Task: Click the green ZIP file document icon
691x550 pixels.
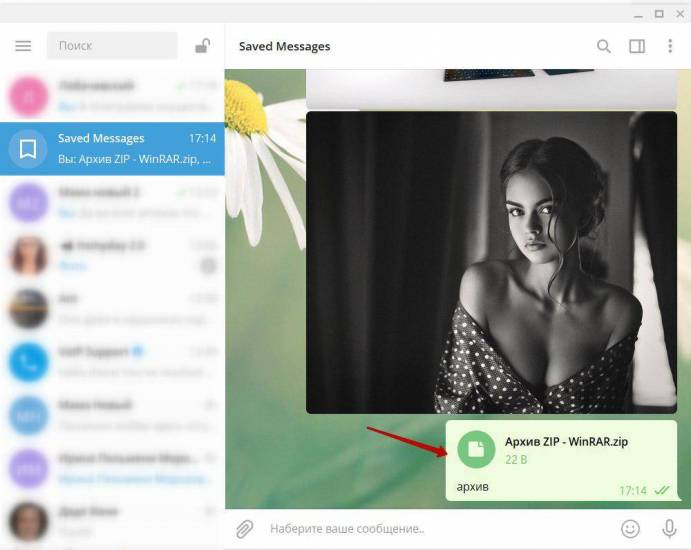Action: click(477, 450)
